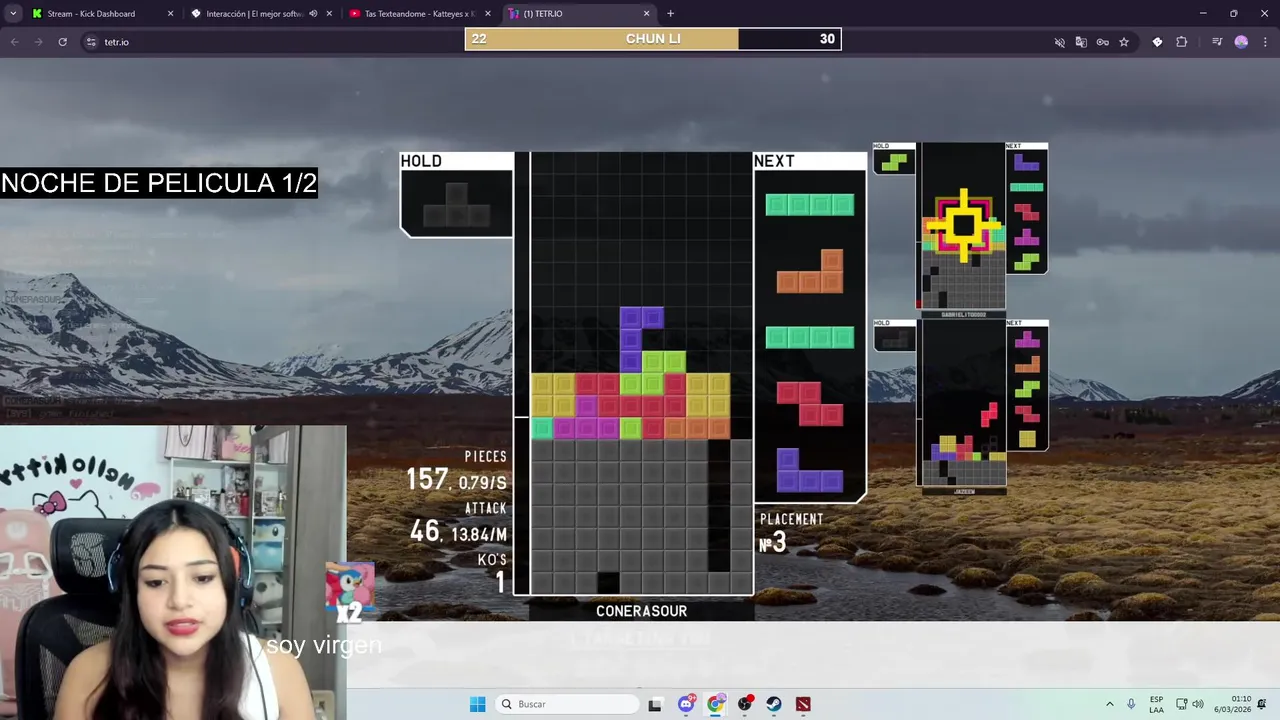
Task: Click the microphone tray icon
Action: (x=1131, y=704)
